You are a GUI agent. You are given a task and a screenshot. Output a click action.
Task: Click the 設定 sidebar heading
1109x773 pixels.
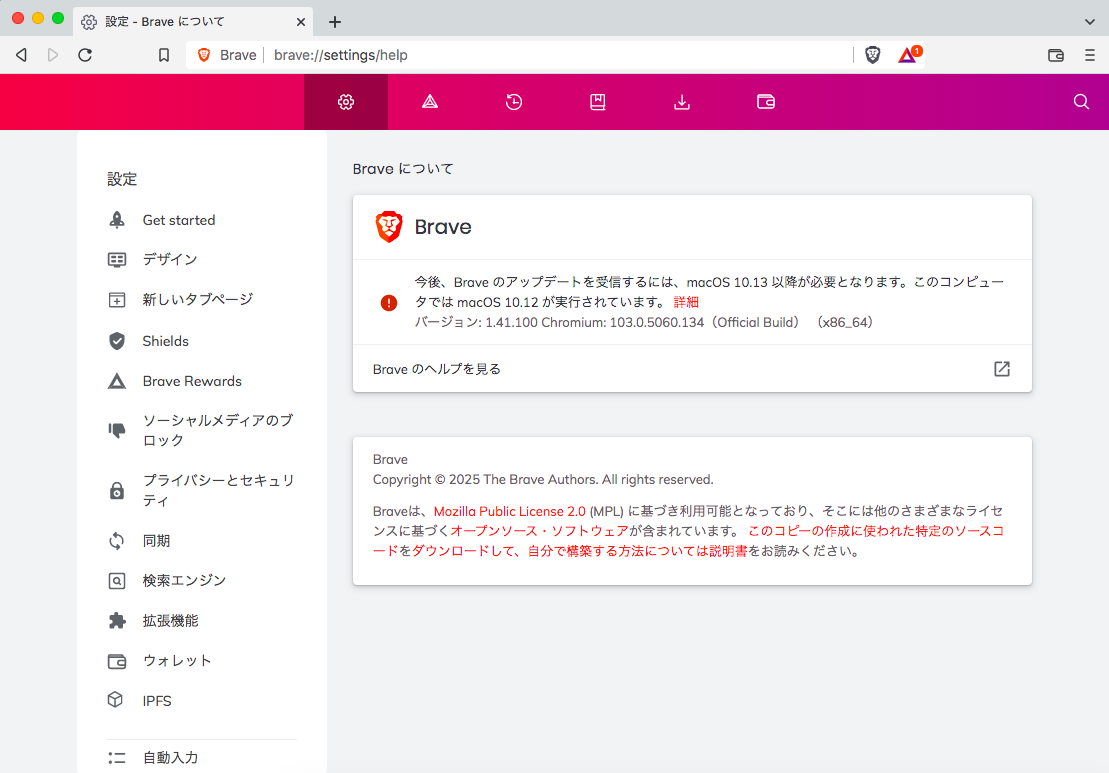(122, 179)
